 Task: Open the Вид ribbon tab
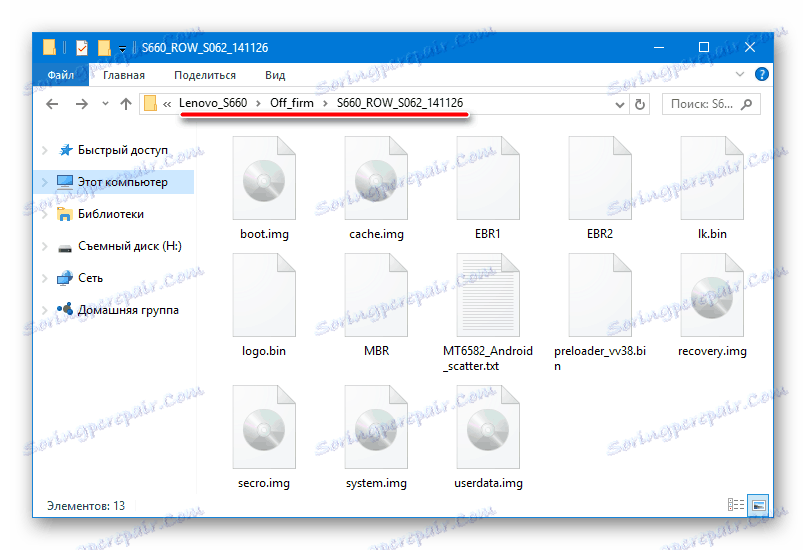(275, 75)
